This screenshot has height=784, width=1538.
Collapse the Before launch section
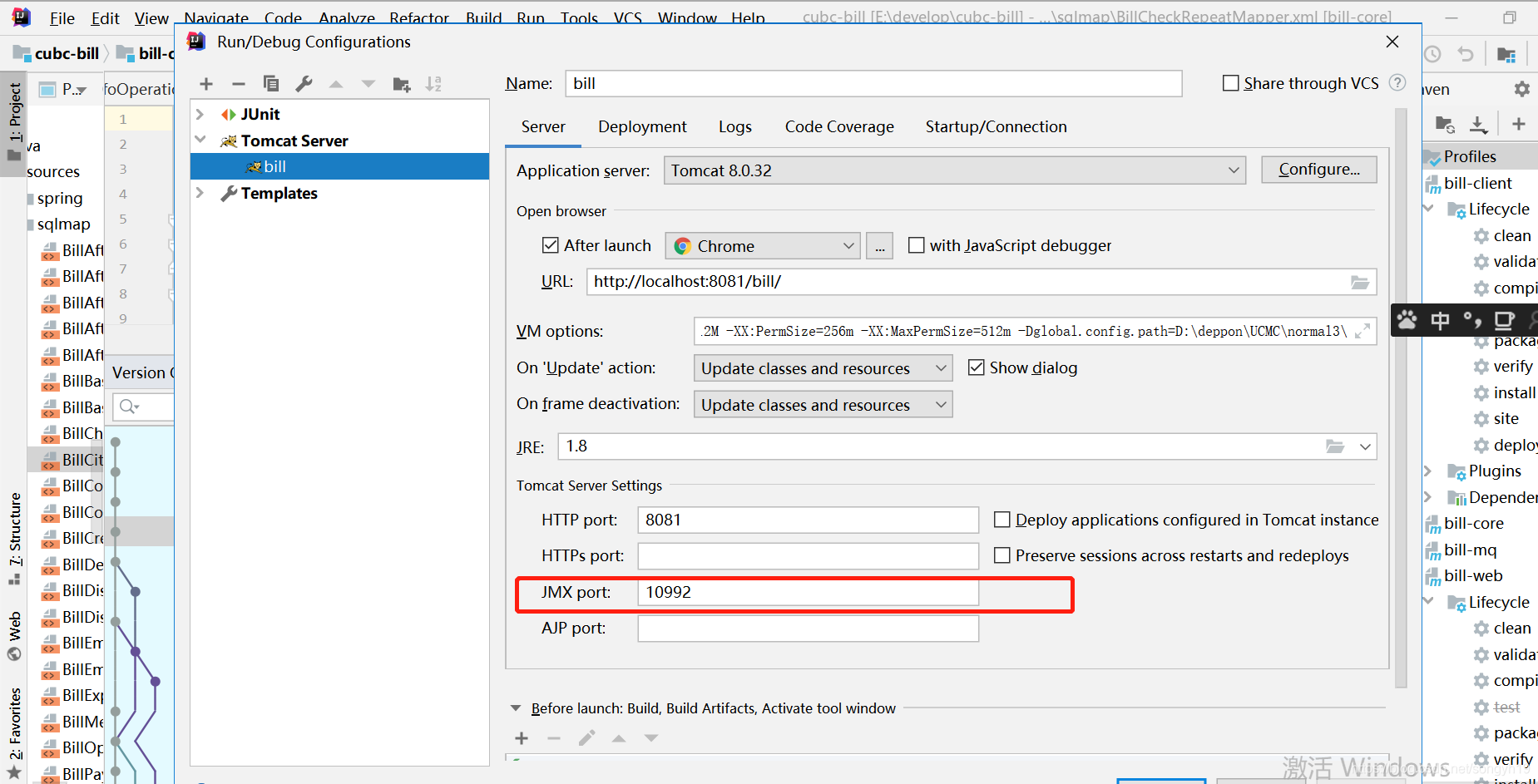tap(516, 708)
